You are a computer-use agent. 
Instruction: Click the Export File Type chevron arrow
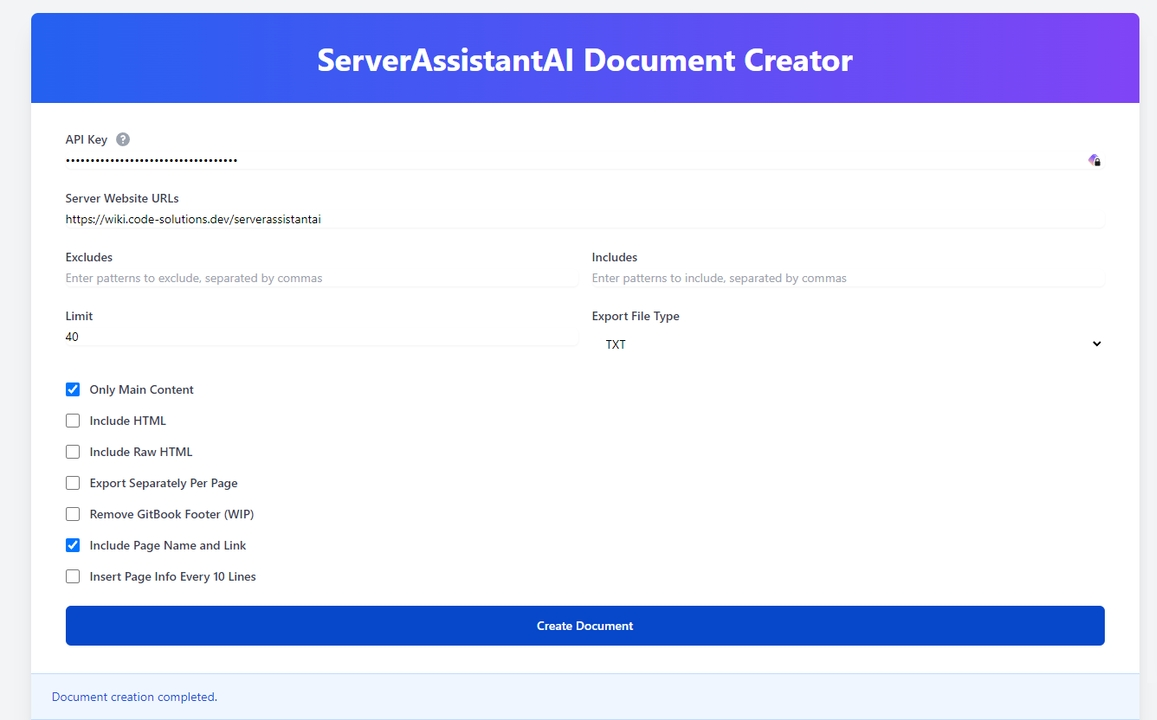click(x=1097, y=343)
